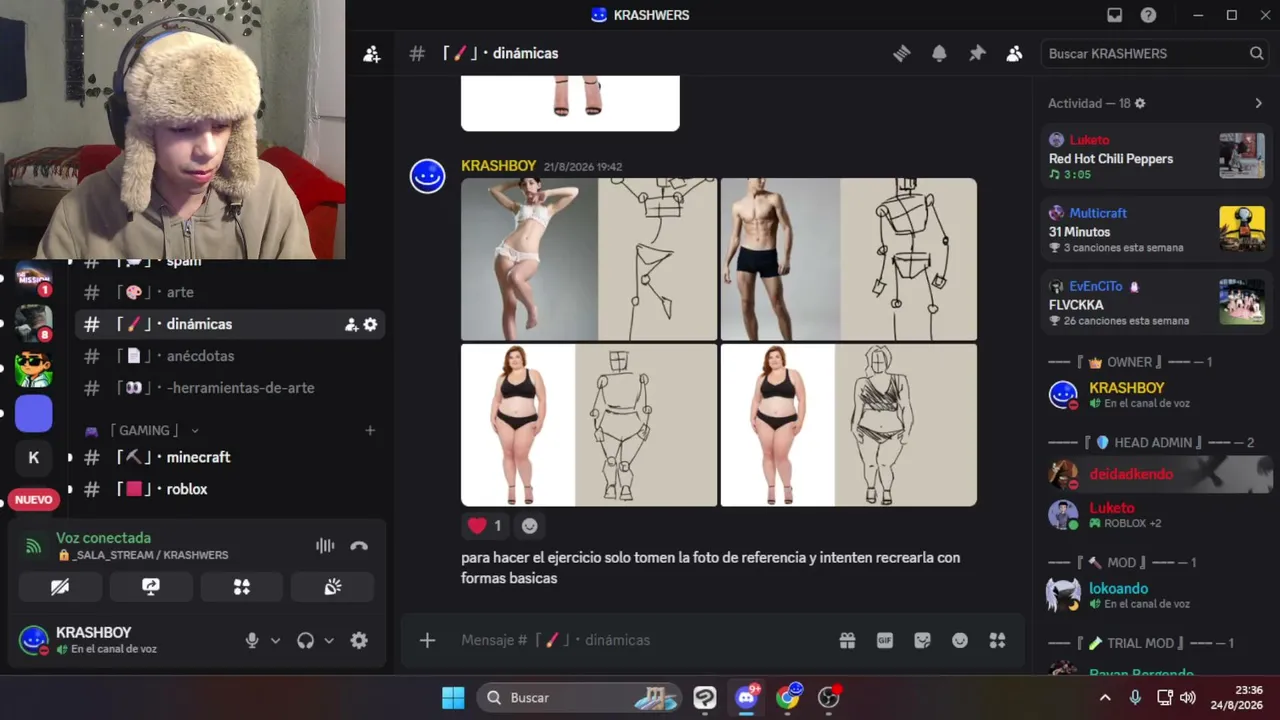1280x720 pixels.
Task: Open the threads icon in channel header
Action: click(902, 54)
